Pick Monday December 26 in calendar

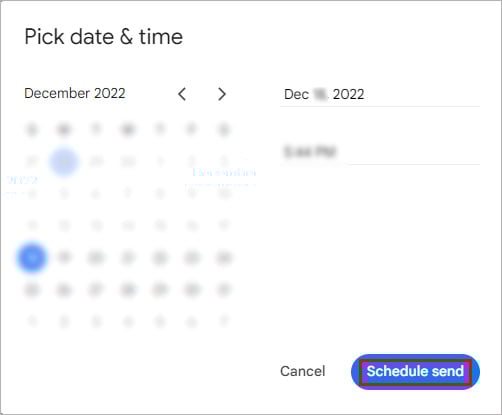[x=64, y=290]
